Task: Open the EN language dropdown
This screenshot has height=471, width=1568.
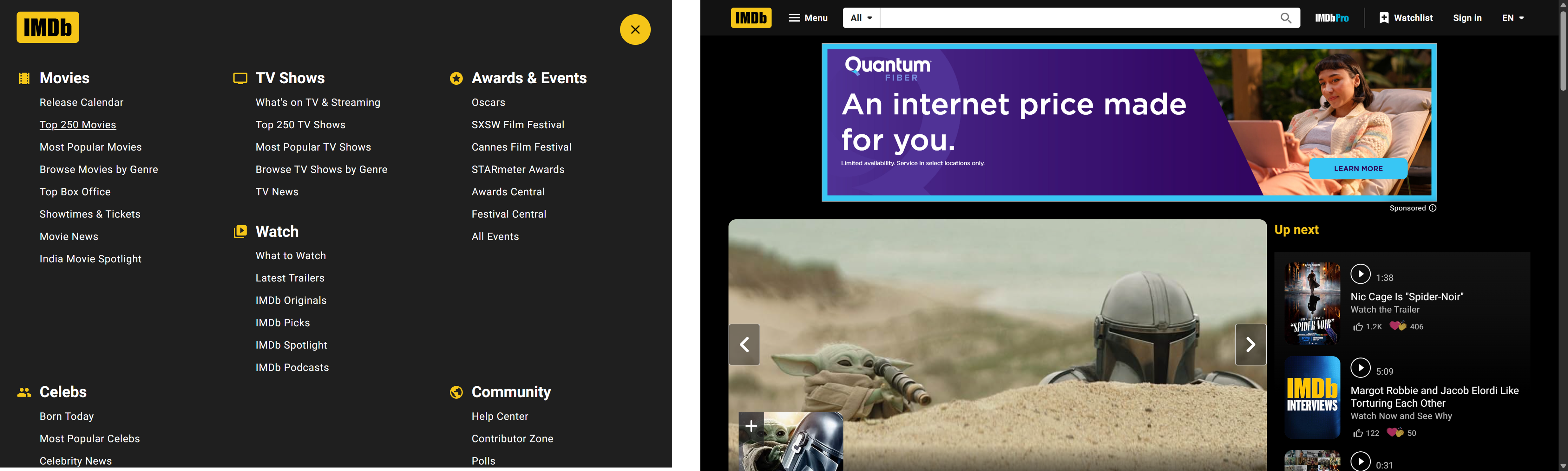Action: pos(1512,18)
